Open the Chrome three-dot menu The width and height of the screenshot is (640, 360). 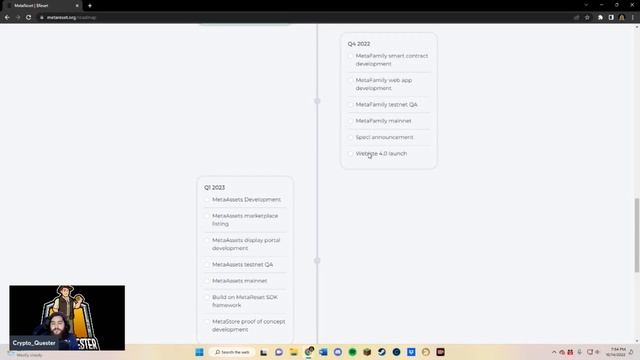pyautogui.click(x=633, y=18)
